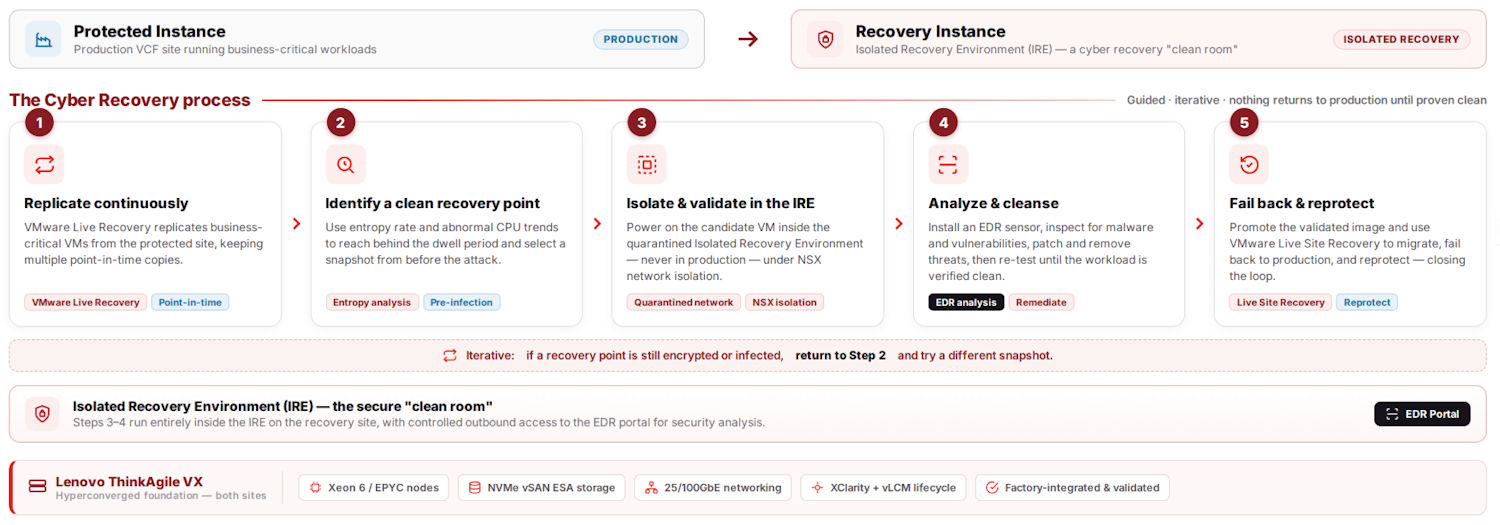
Task: Click the shield icon in the IRE clean room banner
Action: (42, 414)
